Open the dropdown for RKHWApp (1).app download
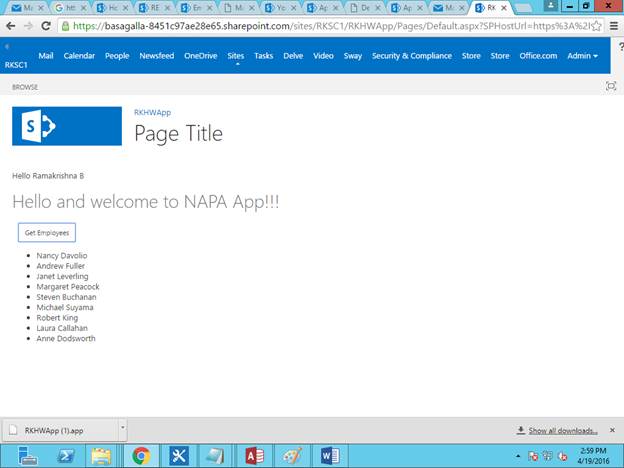 (123, 428)
